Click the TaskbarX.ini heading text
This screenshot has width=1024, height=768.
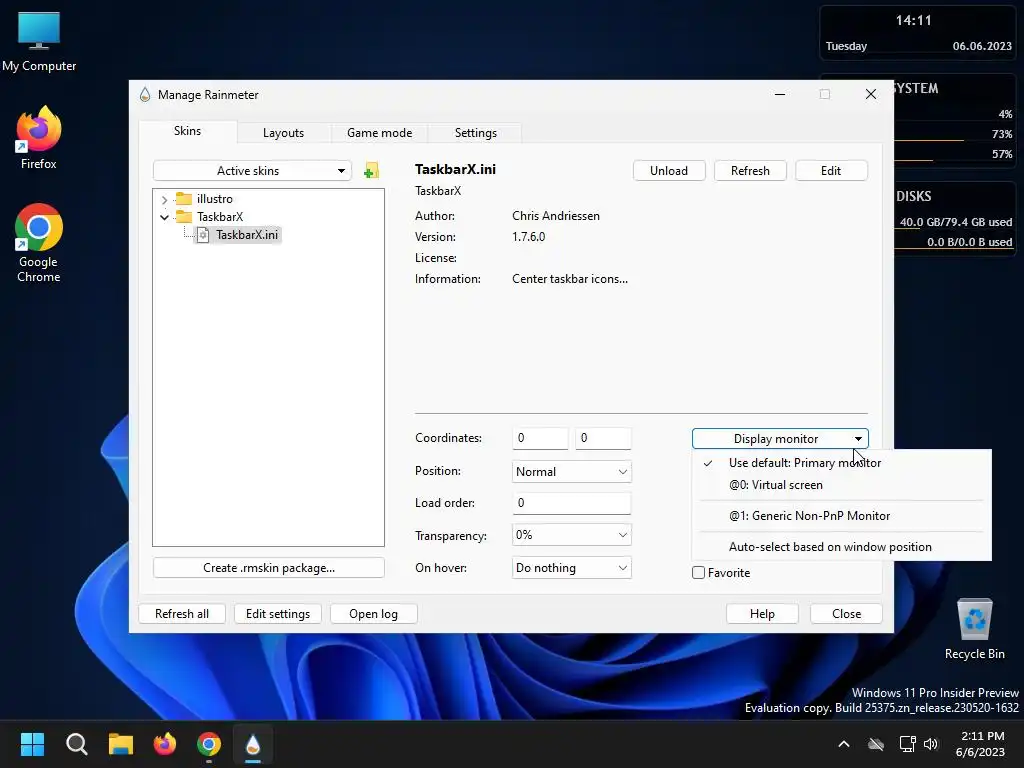(455, 170)
